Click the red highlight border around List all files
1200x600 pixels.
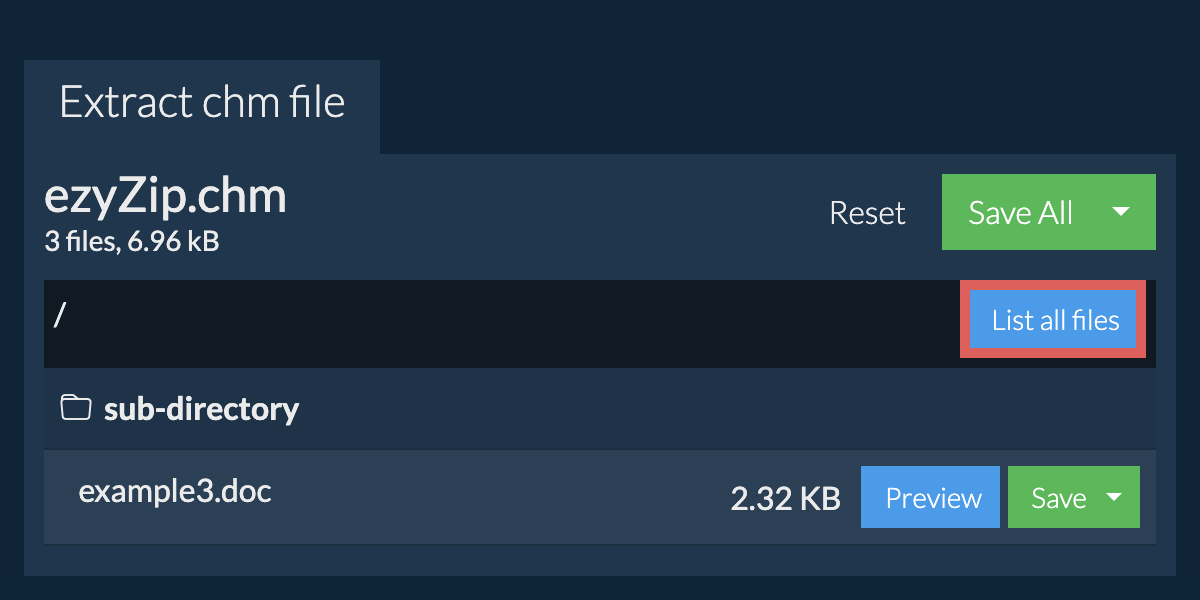click(965, 320)
